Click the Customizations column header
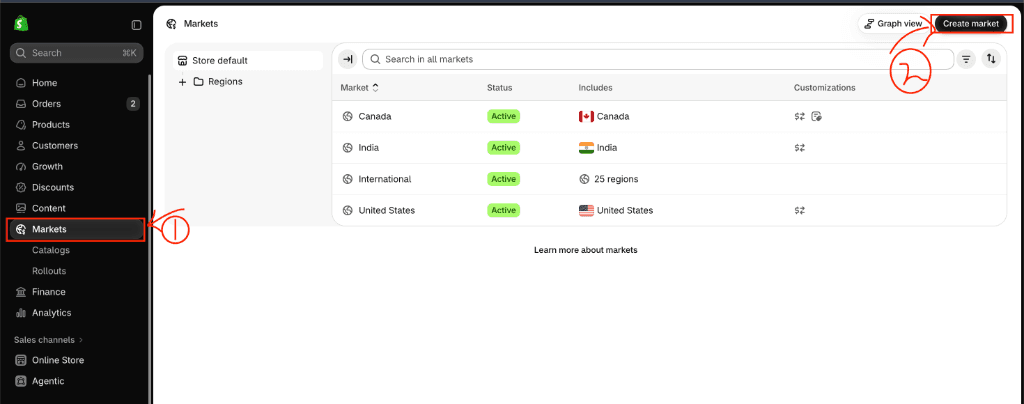 (824, 87)
